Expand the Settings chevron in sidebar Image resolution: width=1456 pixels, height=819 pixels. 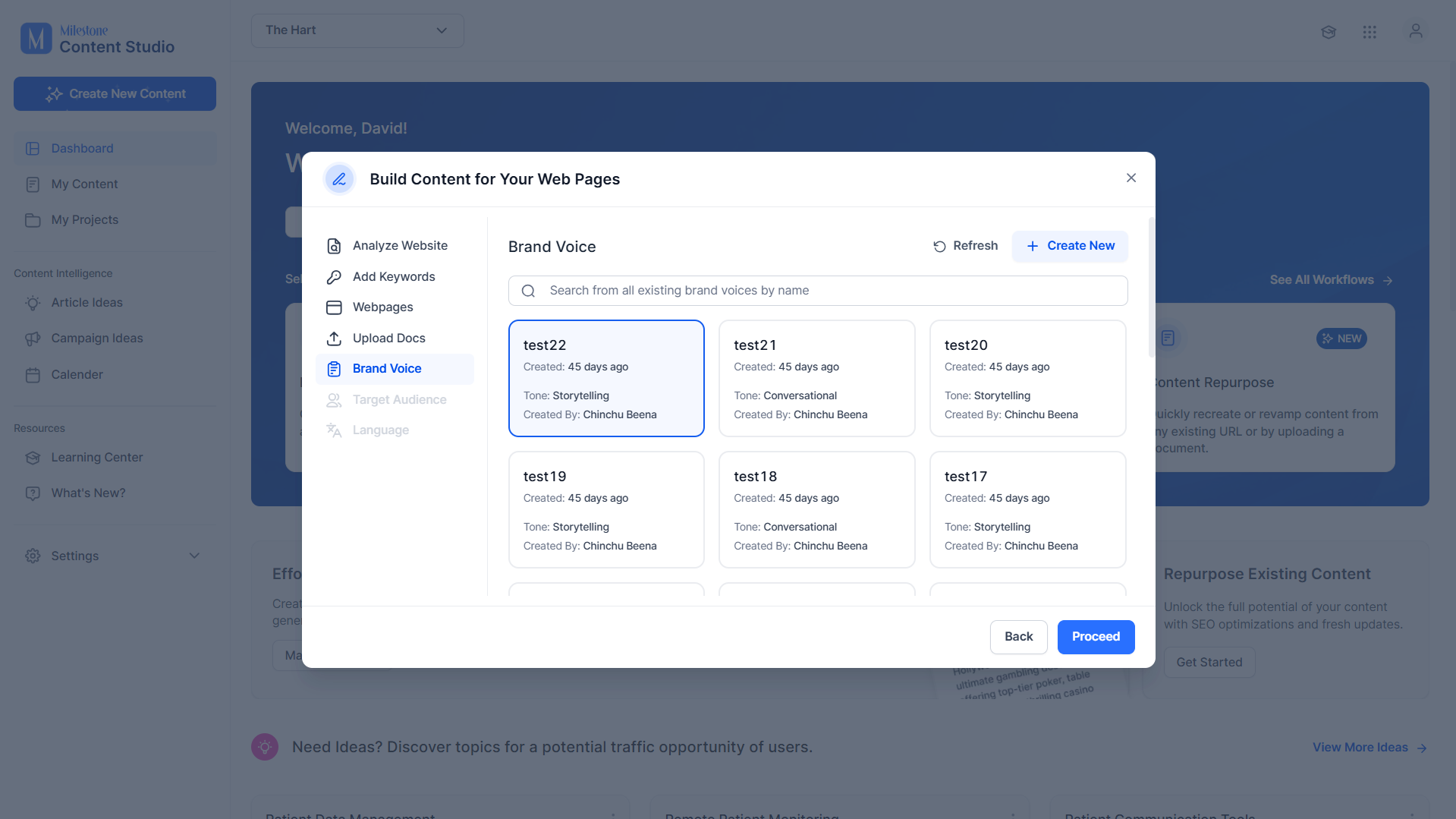194,556
